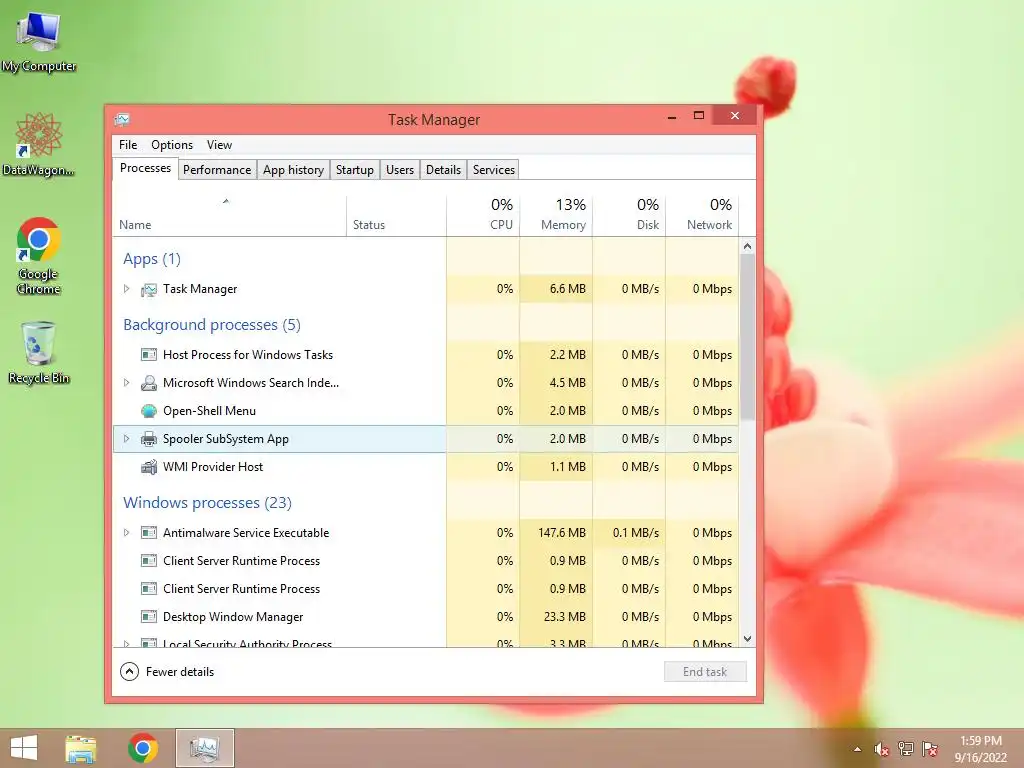Click the scrollbar down arrow

pos(747,639)
